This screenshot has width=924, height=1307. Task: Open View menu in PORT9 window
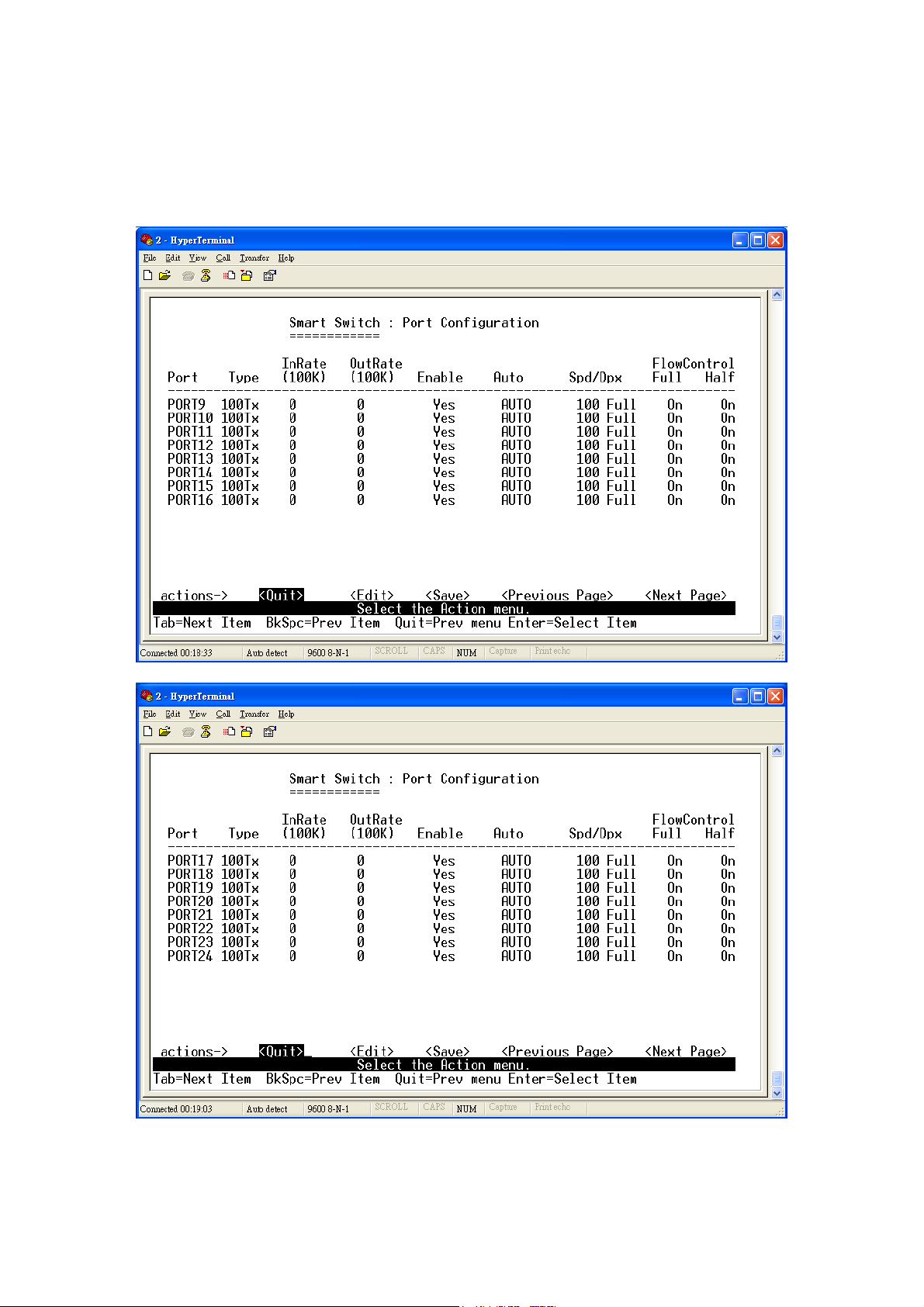pyautogui.click(x=198, y=258)
